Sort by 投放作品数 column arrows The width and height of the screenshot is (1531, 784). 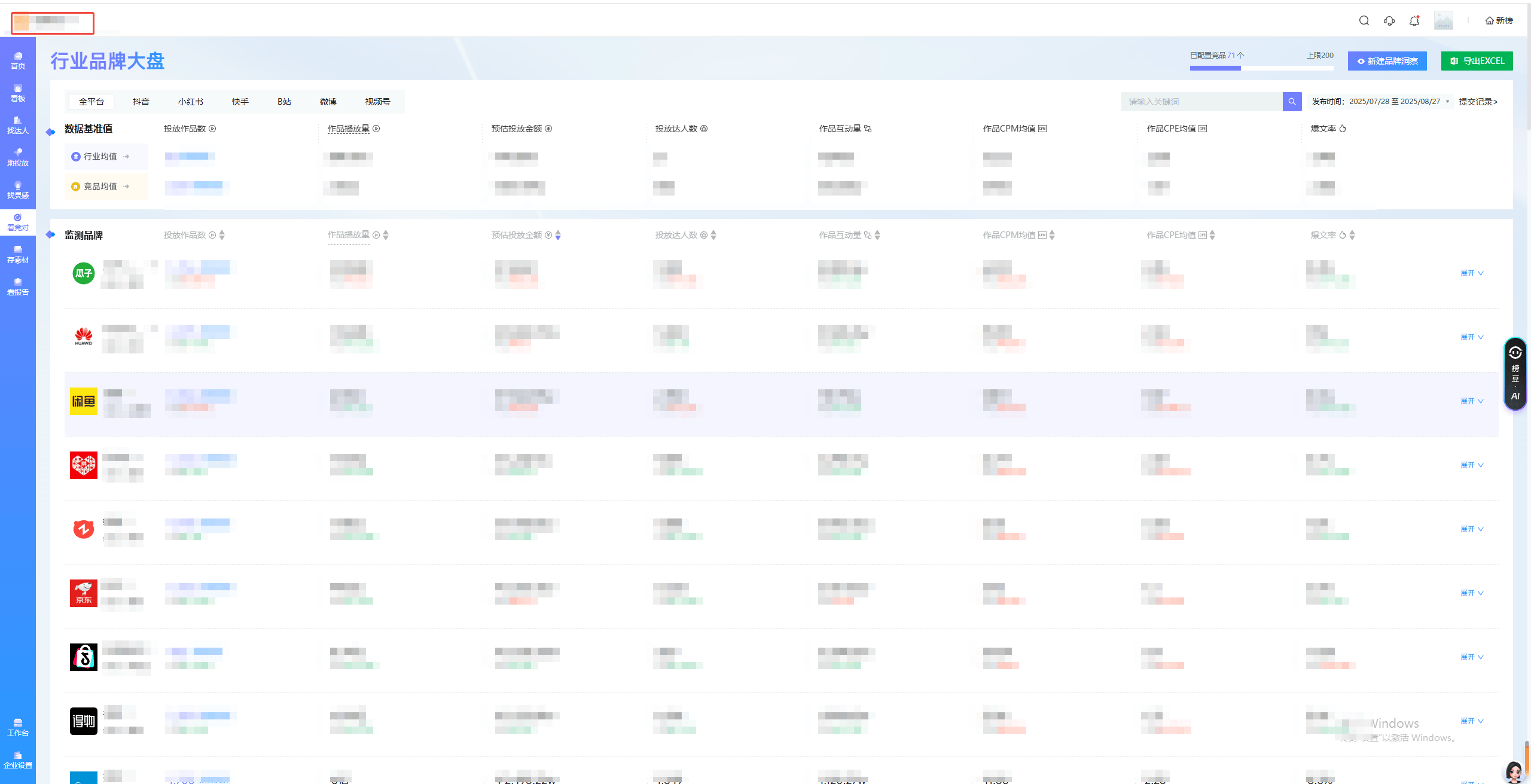coord(222,235)
